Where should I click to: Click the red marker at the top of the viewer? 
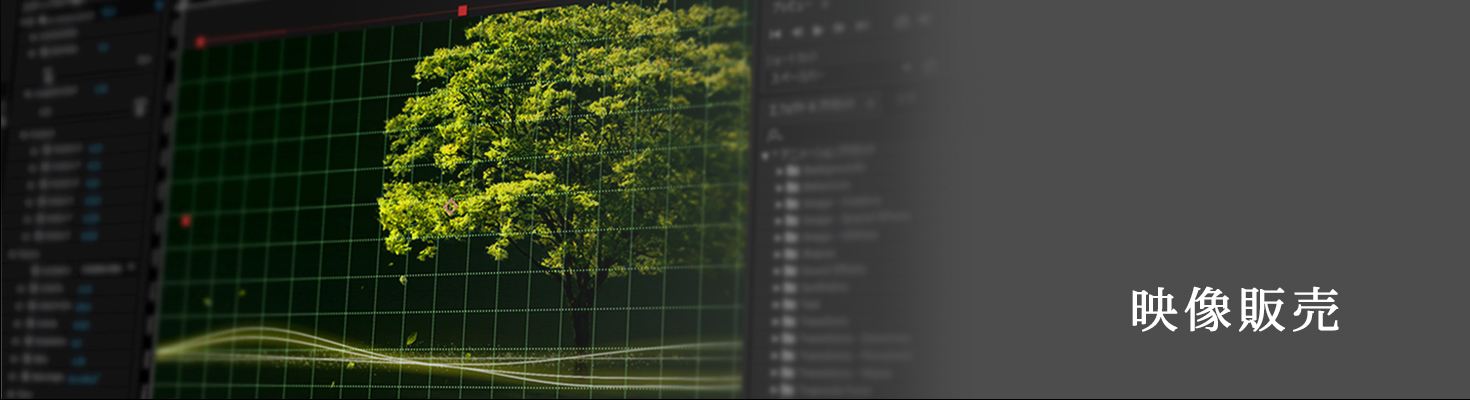pyautogui.click(x=462, y=10)
